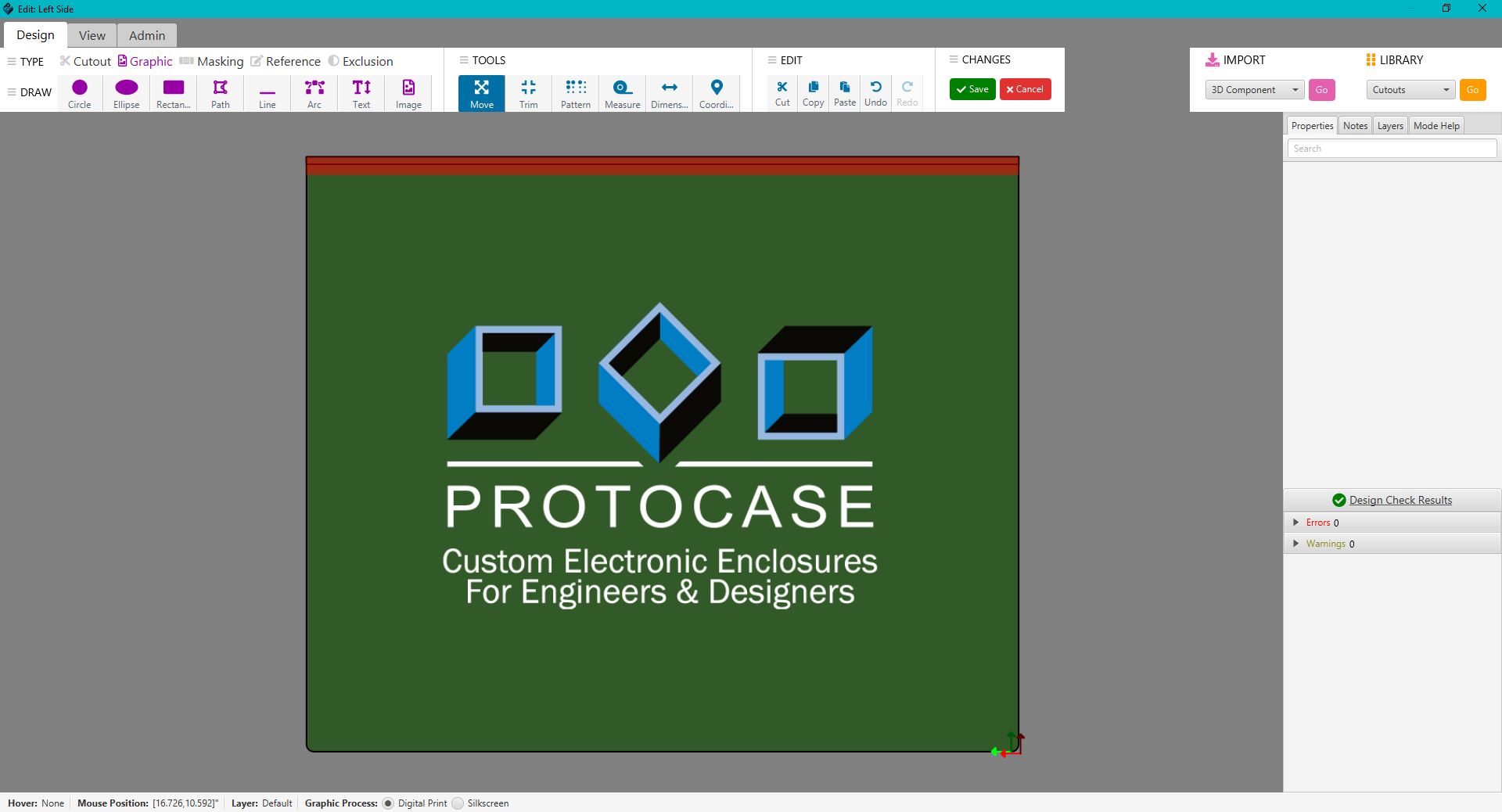Save the changes
Image resolution: width=1502 pixels, height=812 pixels.
[972, 89]
